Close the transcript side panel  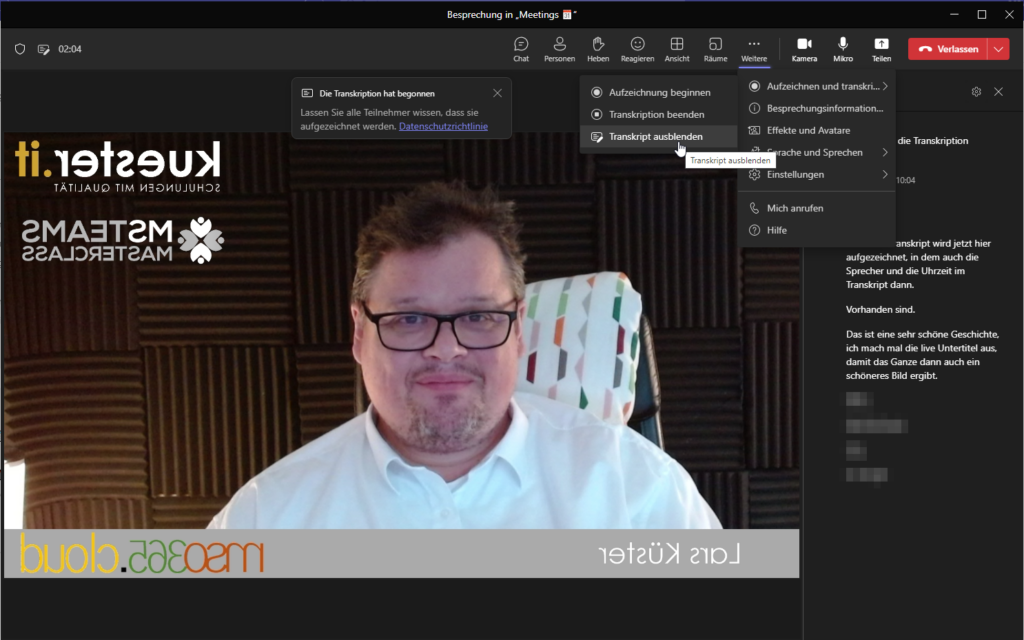[x=999, y=92]
